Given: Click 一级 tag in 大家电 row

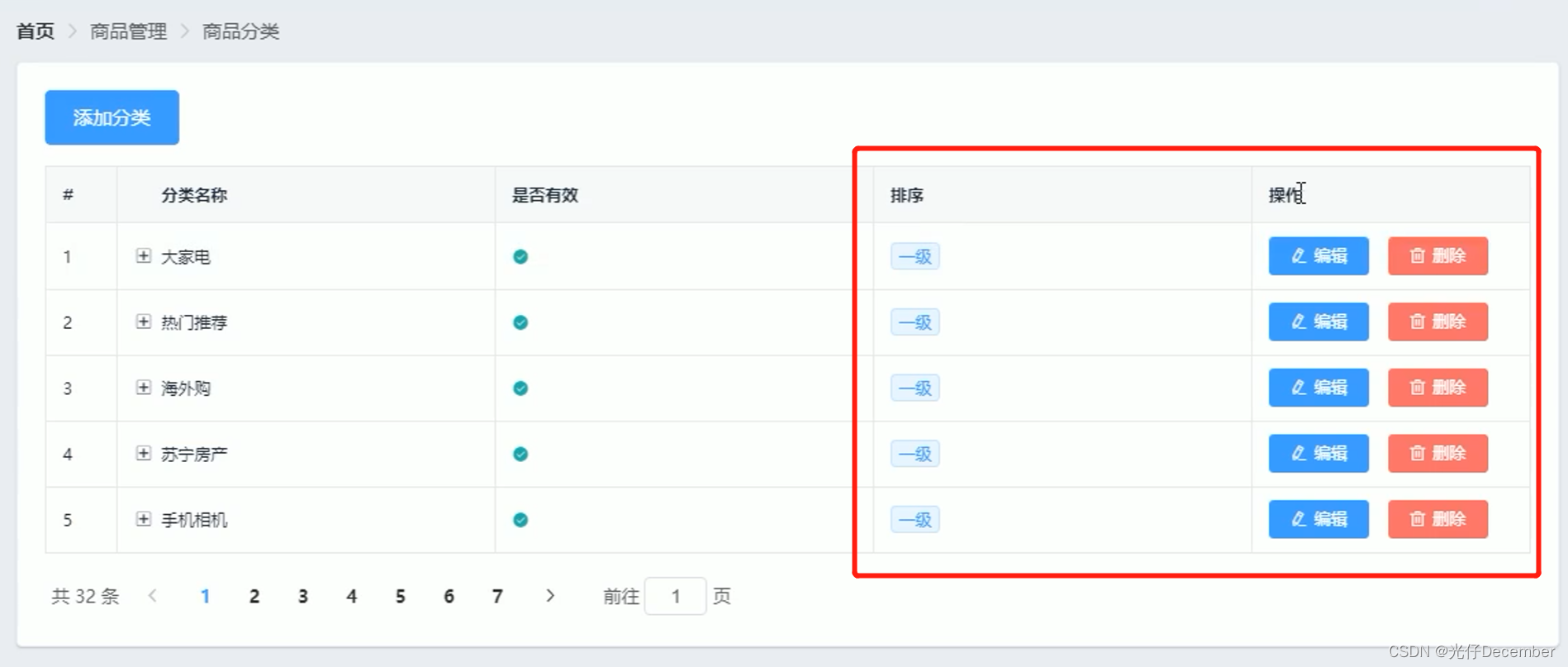Looking at the screenshot, I should click(x=915, y=256).
